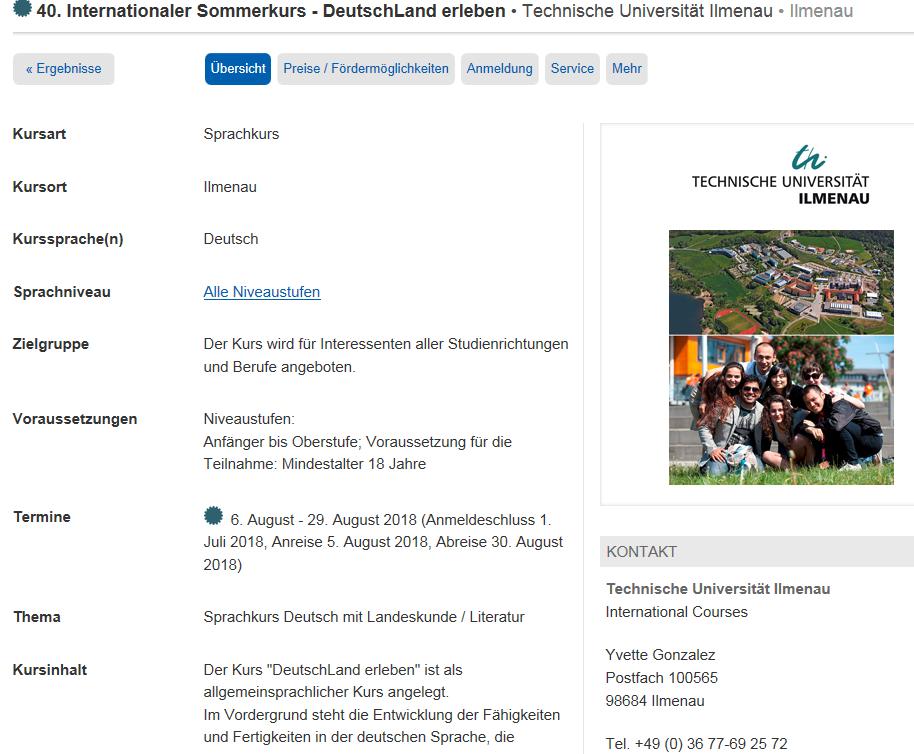
Task: Follow the Alle Niveaustufen link
Action: coord(262,292)
